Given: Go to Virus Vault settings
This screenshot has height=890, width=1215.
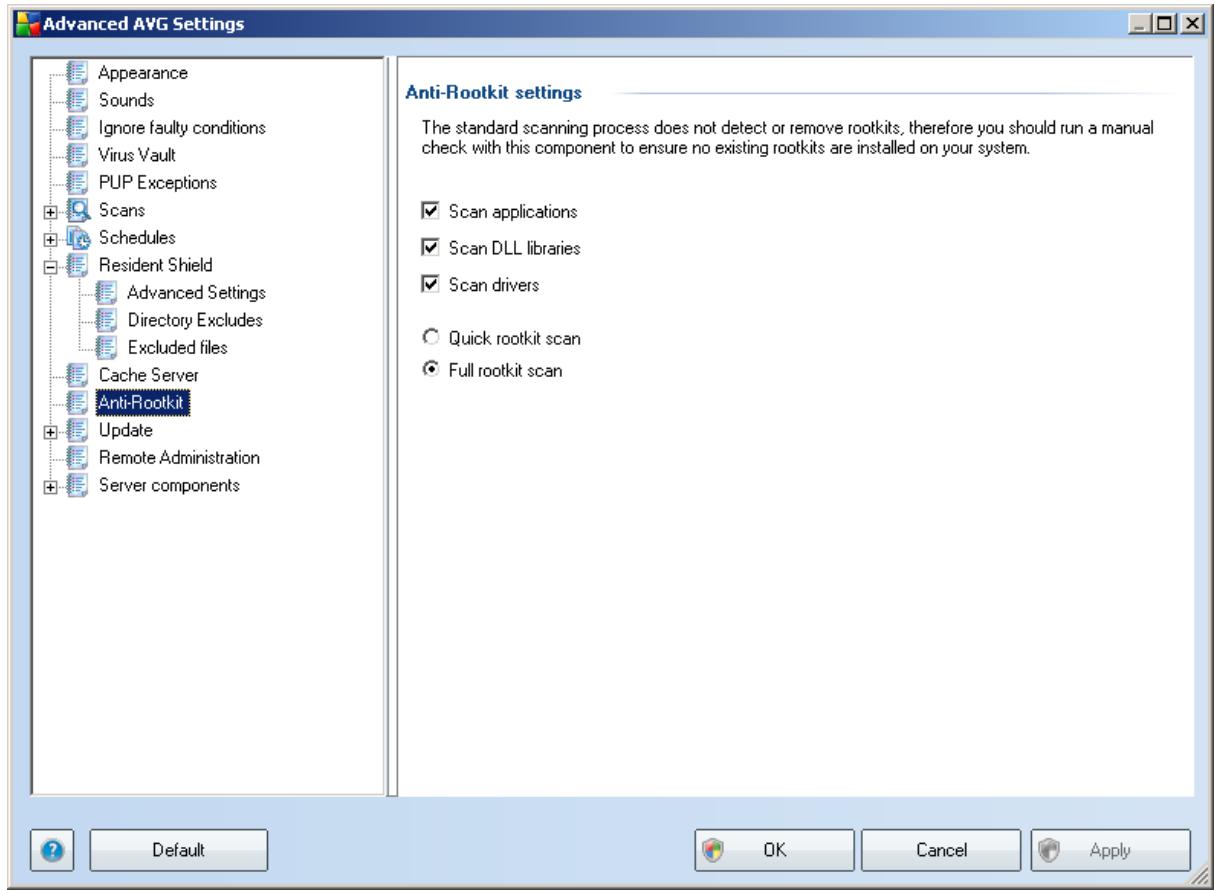Looking at the screenshot, I should (x=137, y=155).
